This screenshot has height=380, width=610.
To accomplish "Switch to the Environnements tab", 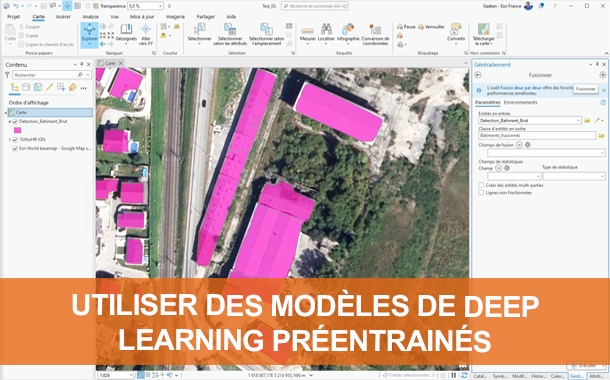I will tap(520, 102).
